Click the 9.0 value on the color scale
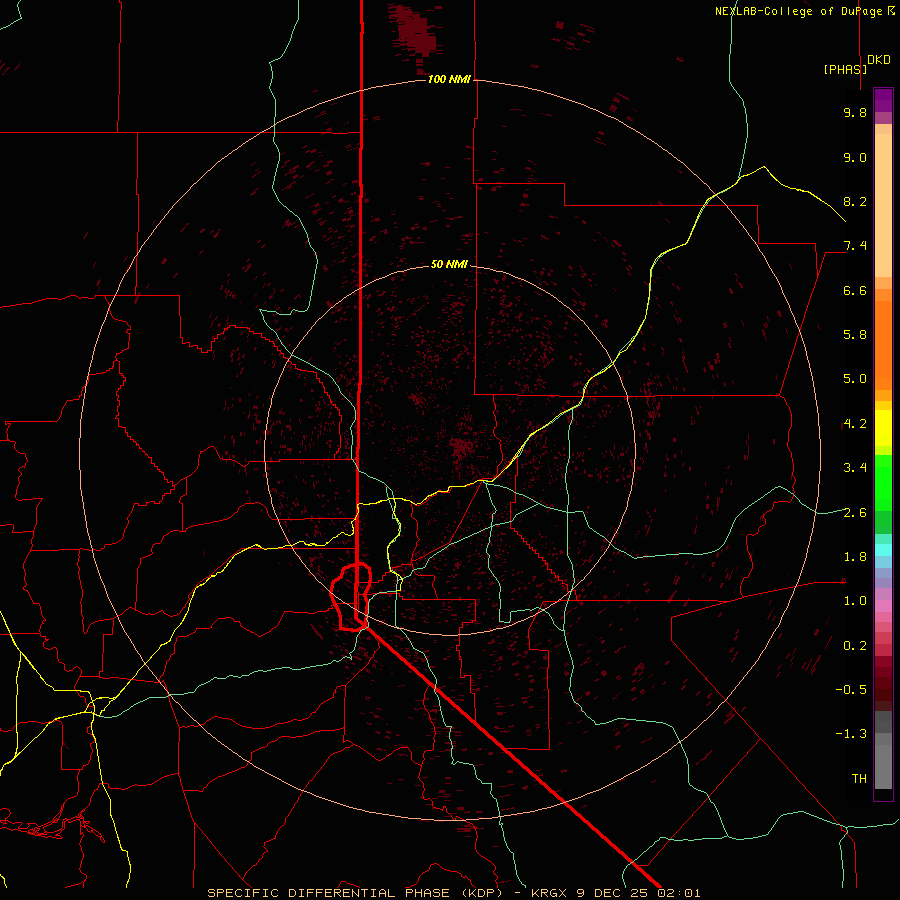900x900 pixels. click(x=855, y=157)
